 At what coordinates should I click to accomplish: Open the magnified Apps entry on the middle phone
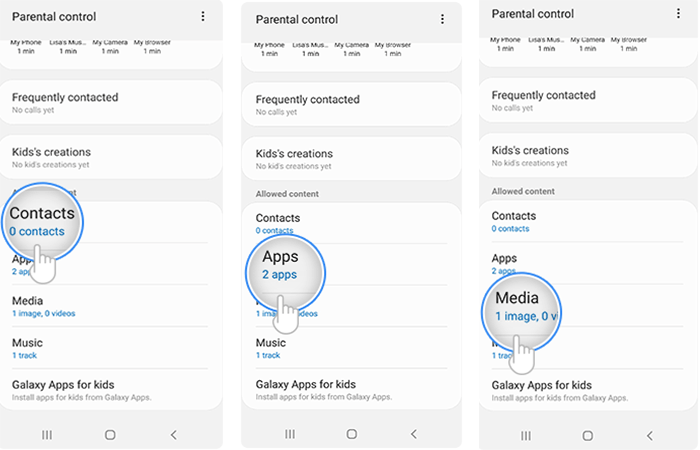[x=285, y=273]
